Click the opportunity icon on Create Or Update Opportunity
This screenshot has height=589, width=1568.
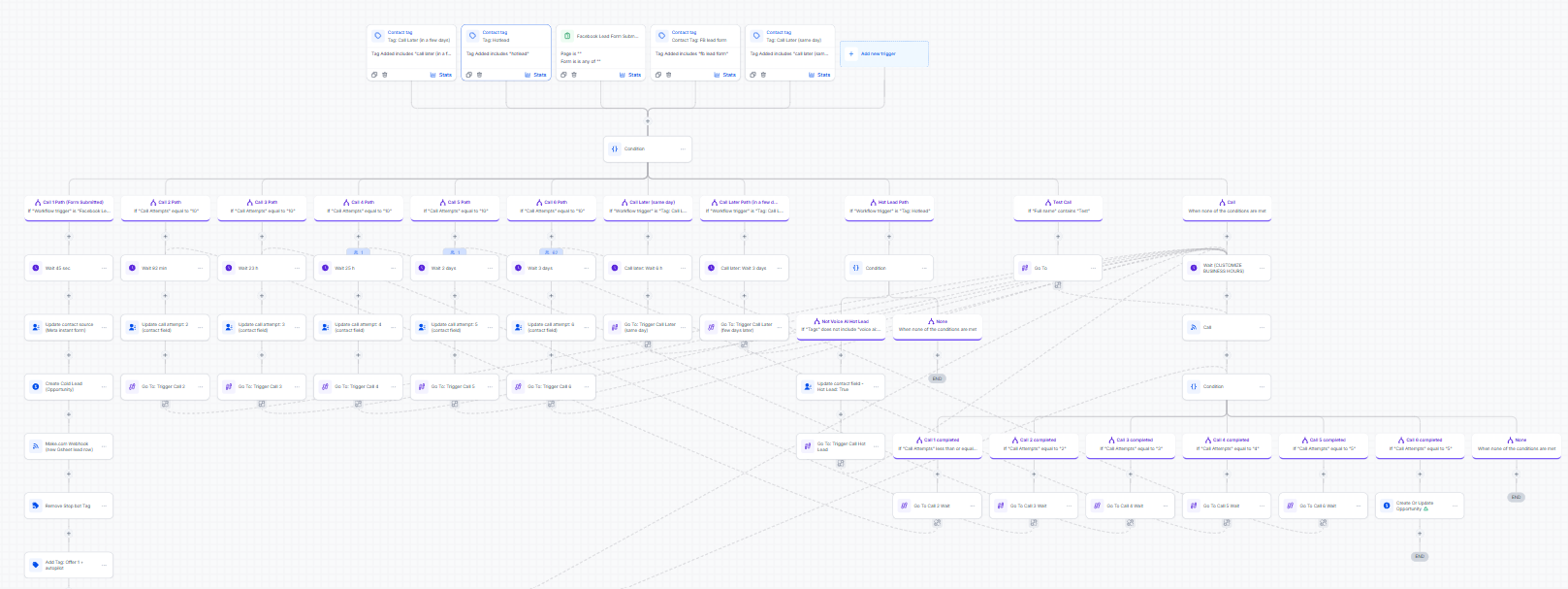pos(1387,506)
